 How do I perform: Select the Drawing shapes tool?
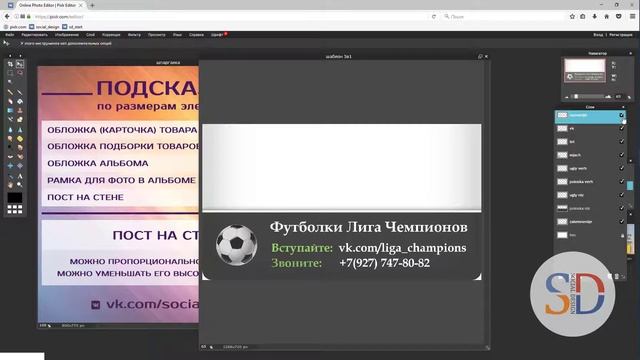click(20, 119)
